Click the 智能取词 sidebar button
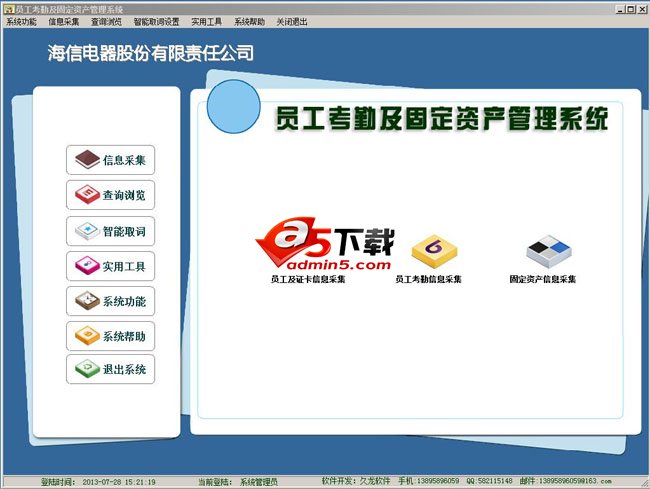Screen dimensions: 650x489 (x=110, y=231)
